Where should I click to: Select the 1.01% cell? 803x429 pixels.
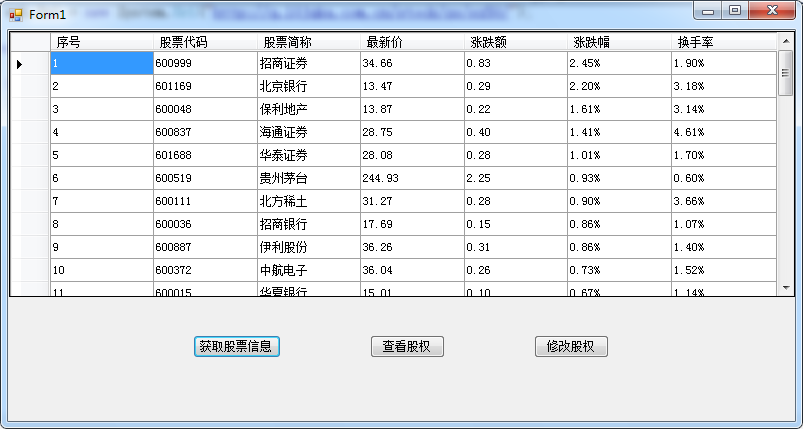(x=619, y=155)
